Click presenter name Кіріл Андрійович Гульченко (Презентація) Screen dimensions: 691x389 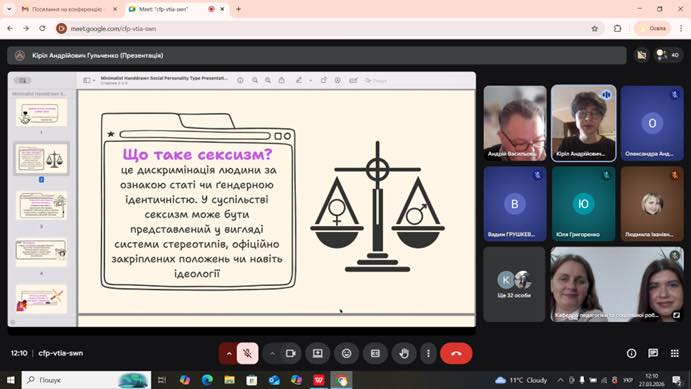point(97,56)
